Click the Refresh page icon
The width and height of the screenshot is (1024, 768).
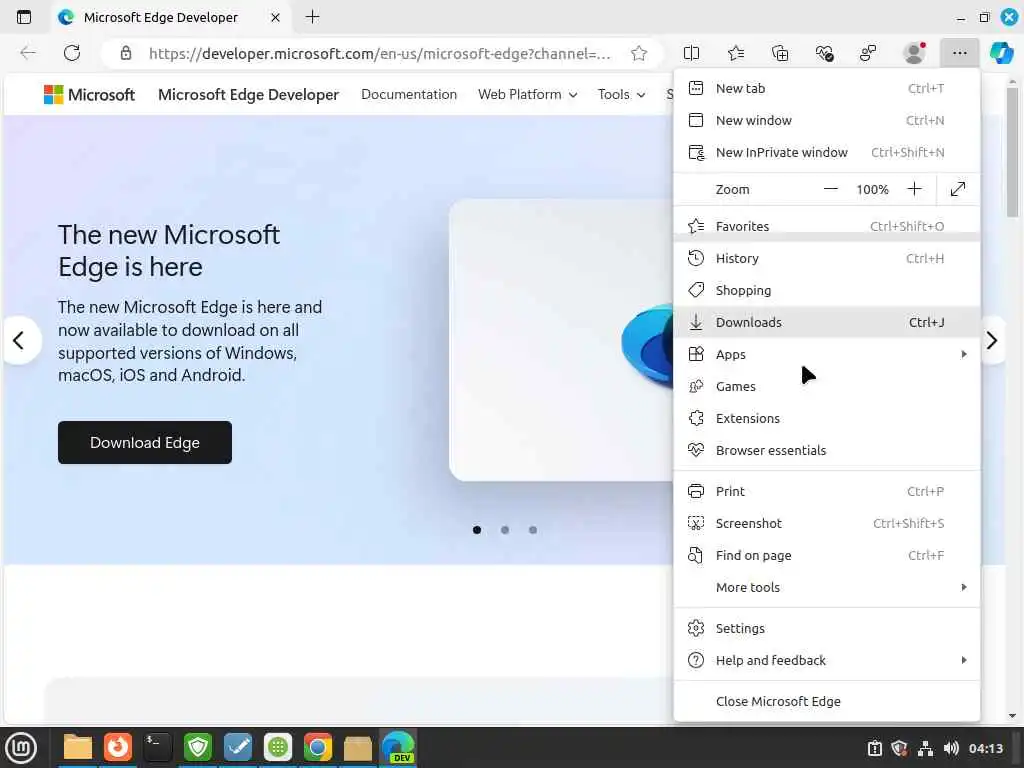point(72,53)
